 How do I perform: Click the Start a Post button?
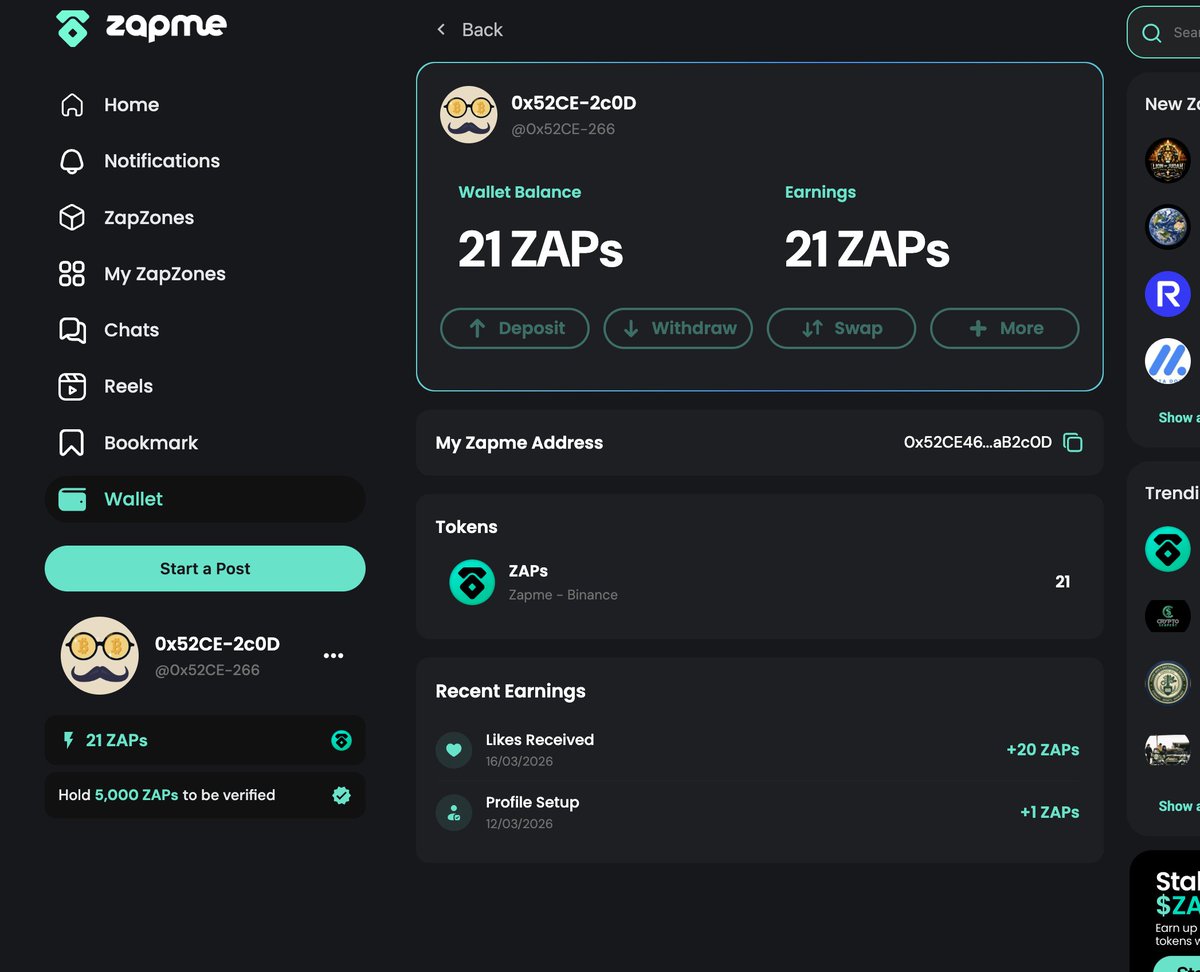[x=205, y=568]
